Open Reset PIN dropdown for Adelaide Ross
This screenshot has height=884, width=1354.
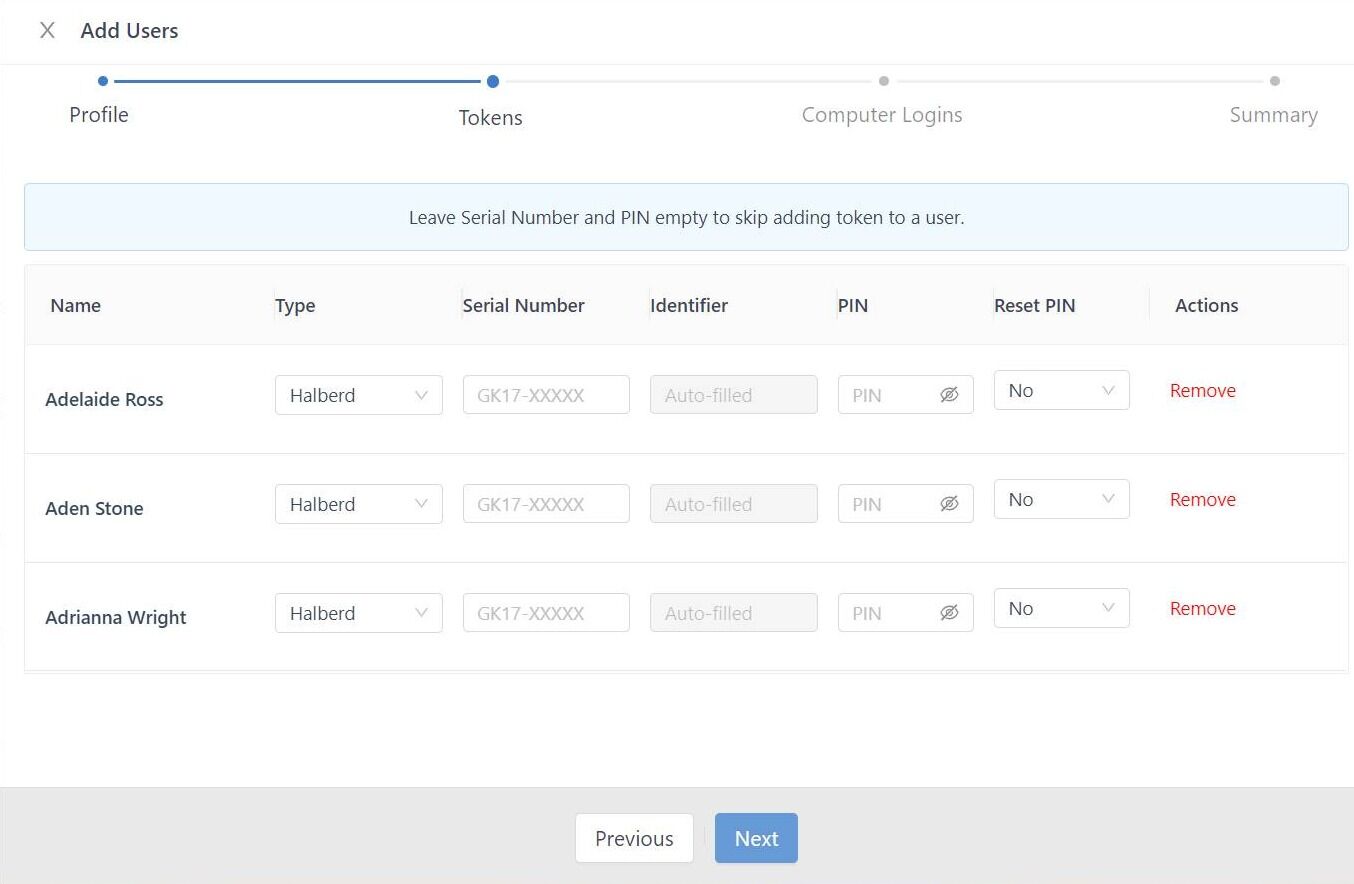tap(1062, 390)
